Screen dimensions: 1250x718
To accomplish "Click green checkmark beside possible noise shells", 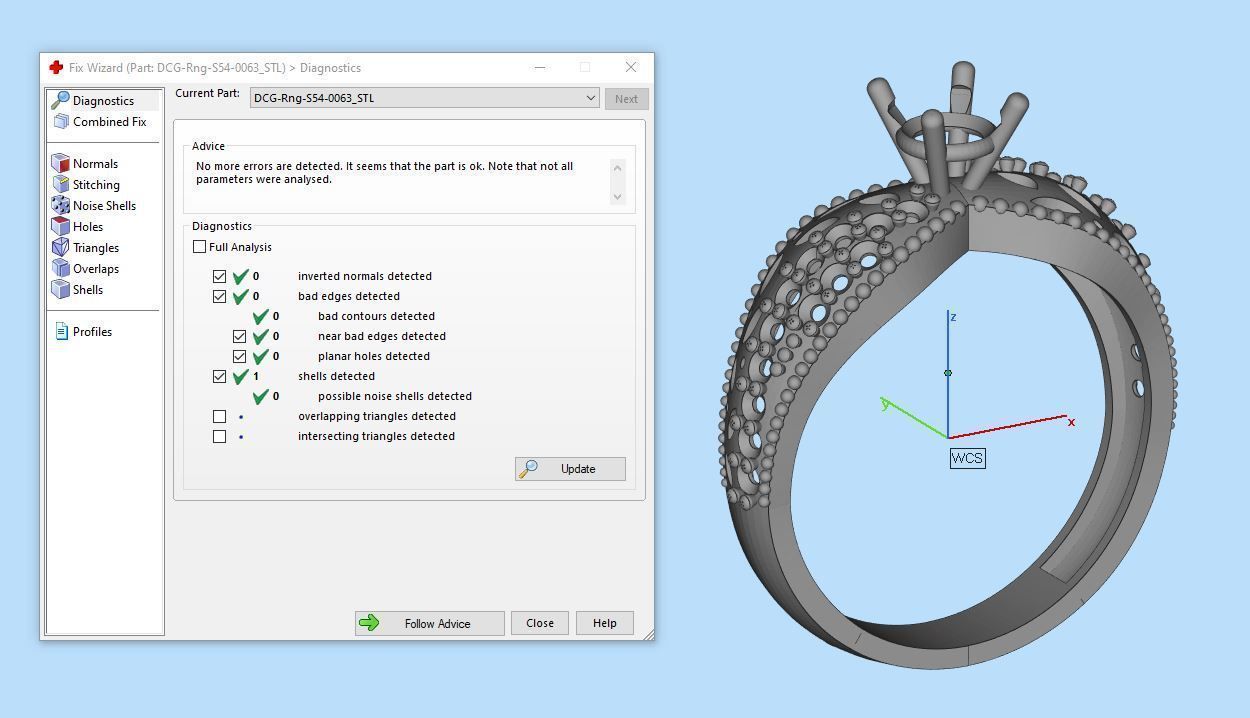I will point(260,396).
